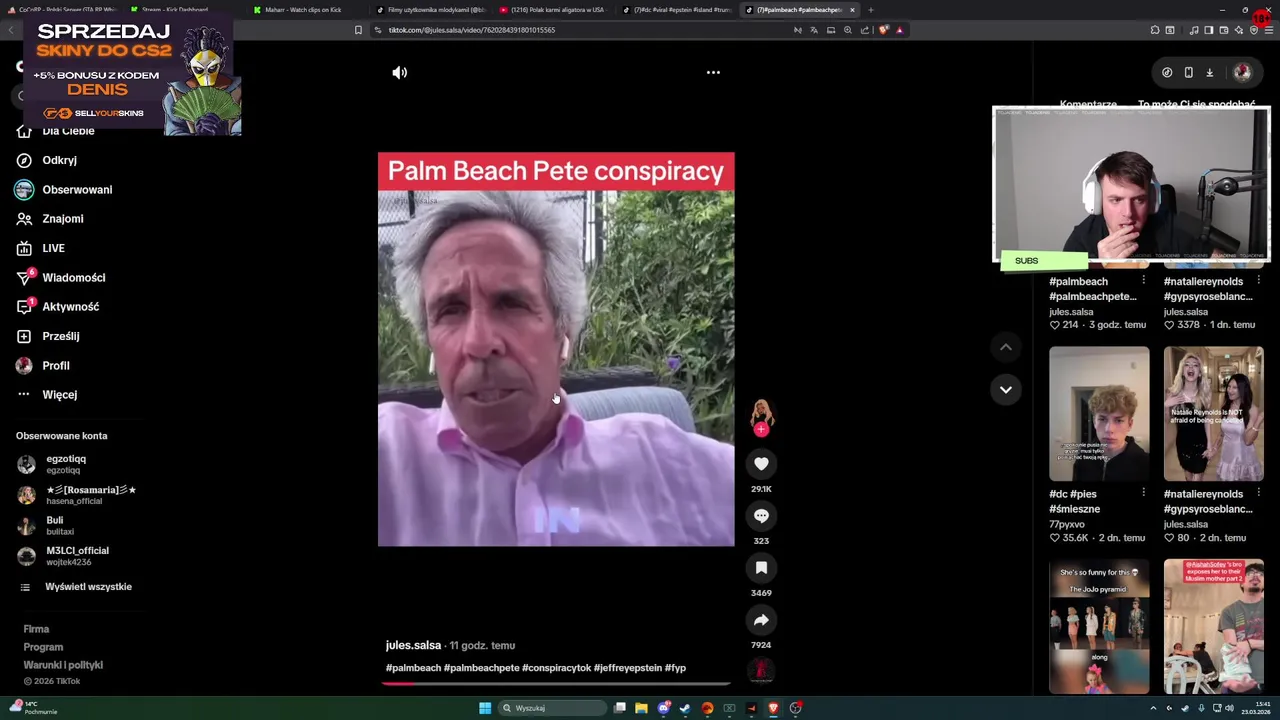Open the comments bubble showing 323
The image size is (1280, 720).
(761, 516)
